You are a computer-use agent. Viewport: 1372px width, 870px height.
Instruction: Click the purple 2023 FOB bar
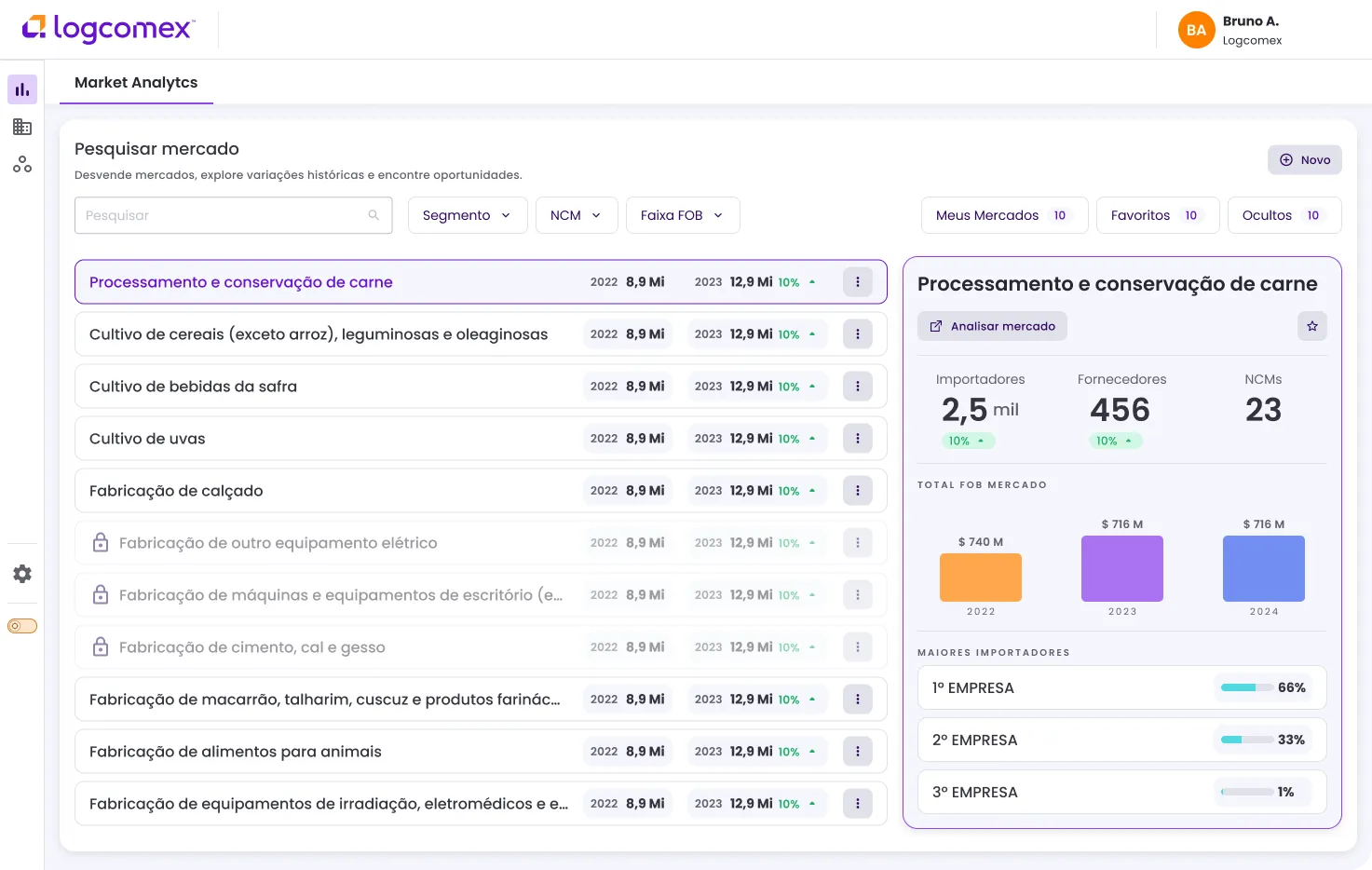pos(1122,568)
